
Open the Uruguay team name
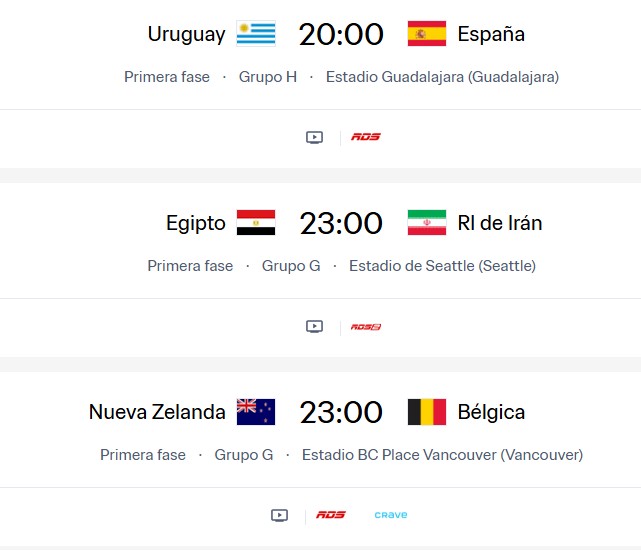pyautogui.click(x=187, y=34)
